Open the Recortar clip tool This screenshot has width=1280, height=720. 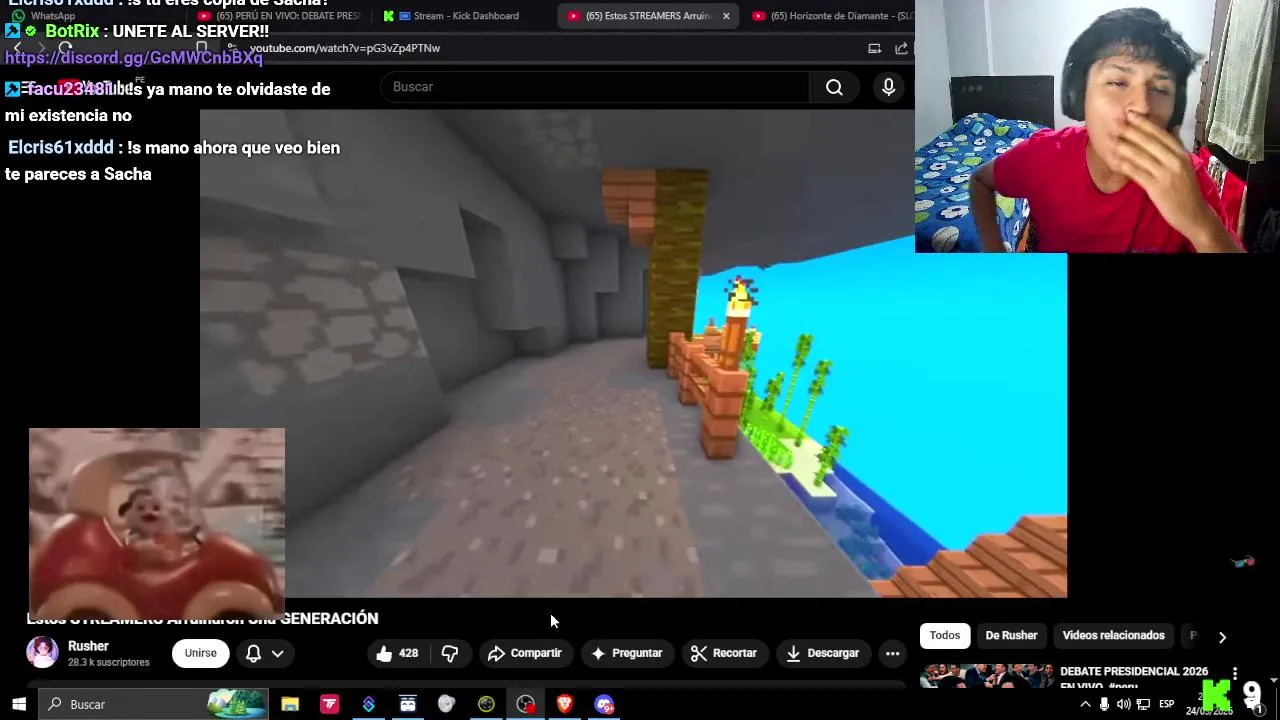pyautogui.click(x=723, y=653)
